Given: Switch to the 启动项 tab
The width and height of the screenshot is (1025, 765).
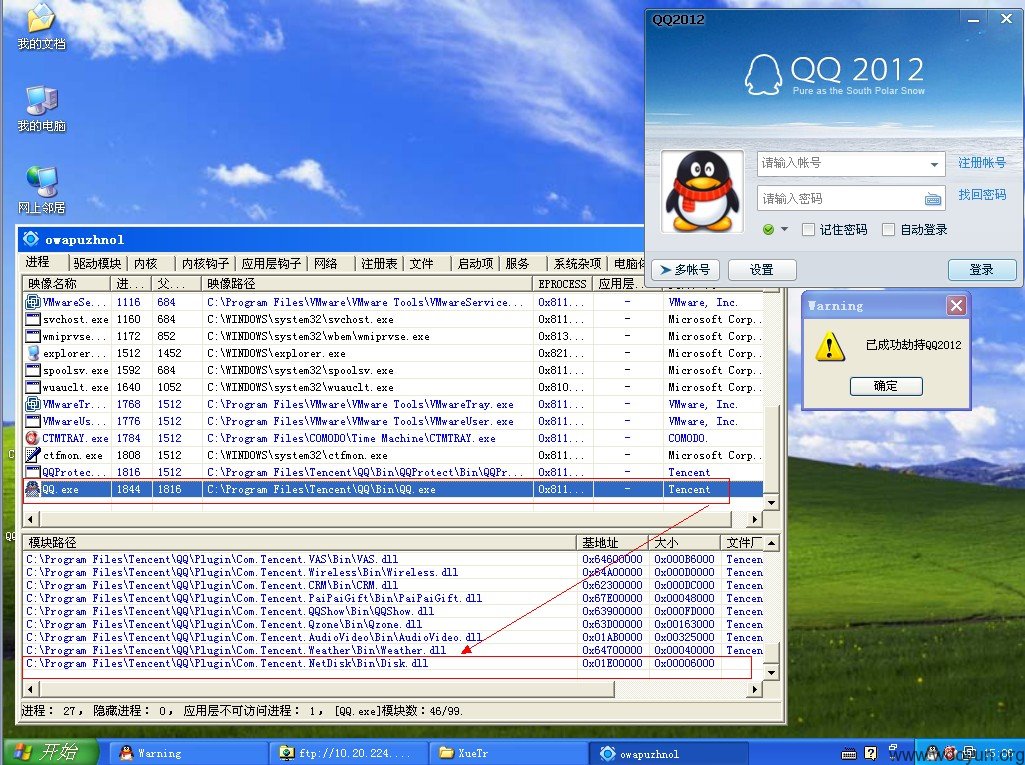Looking at the screenshot, I should (x=475, y=264).
